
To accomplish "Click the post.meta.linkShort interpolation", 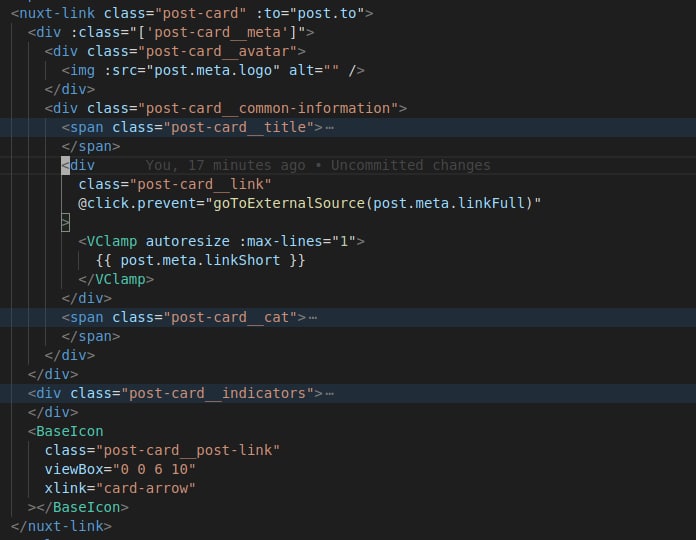I will (x=200, y=260).
